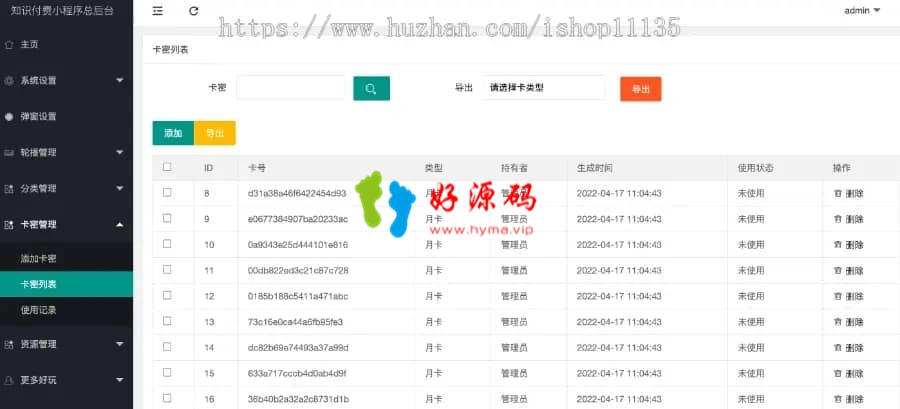Click icon beside 更多好玩
Viewport: 900px width, 409px height.
coord(9,380)
